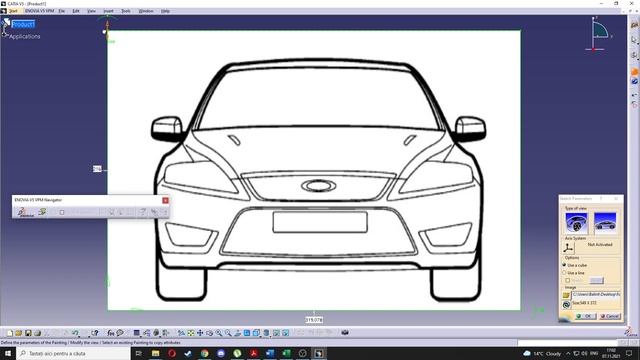Open the Start menu in CATIA

pyautogui.click(x=13, y=11)
